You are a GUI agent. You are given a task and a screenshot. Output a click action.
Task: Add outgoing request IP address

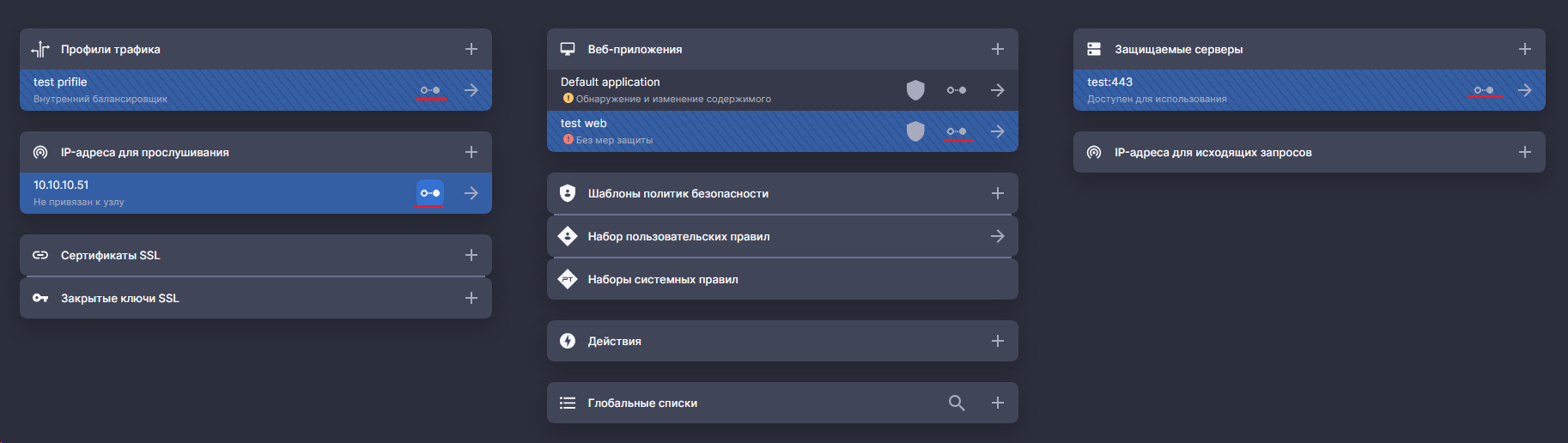point(1524,152)
